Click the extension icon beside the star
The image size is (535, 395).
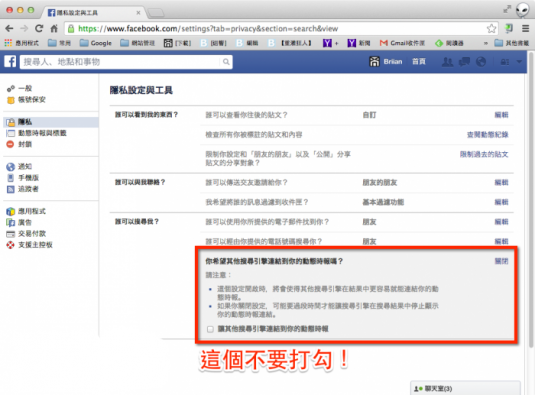[x=509, y=29]
